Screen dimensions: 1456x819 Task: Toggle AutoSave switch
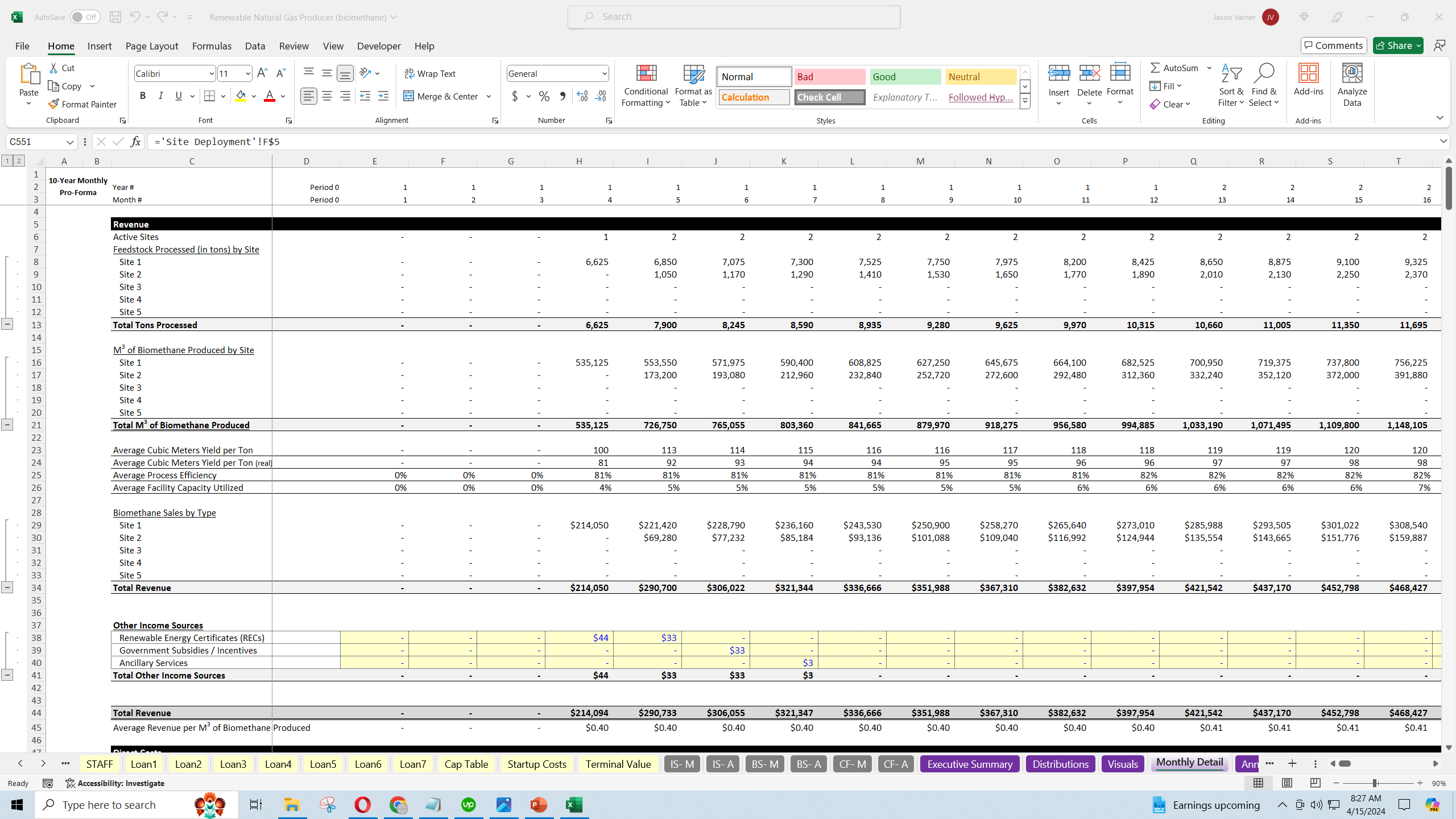[x=85, y=17]
